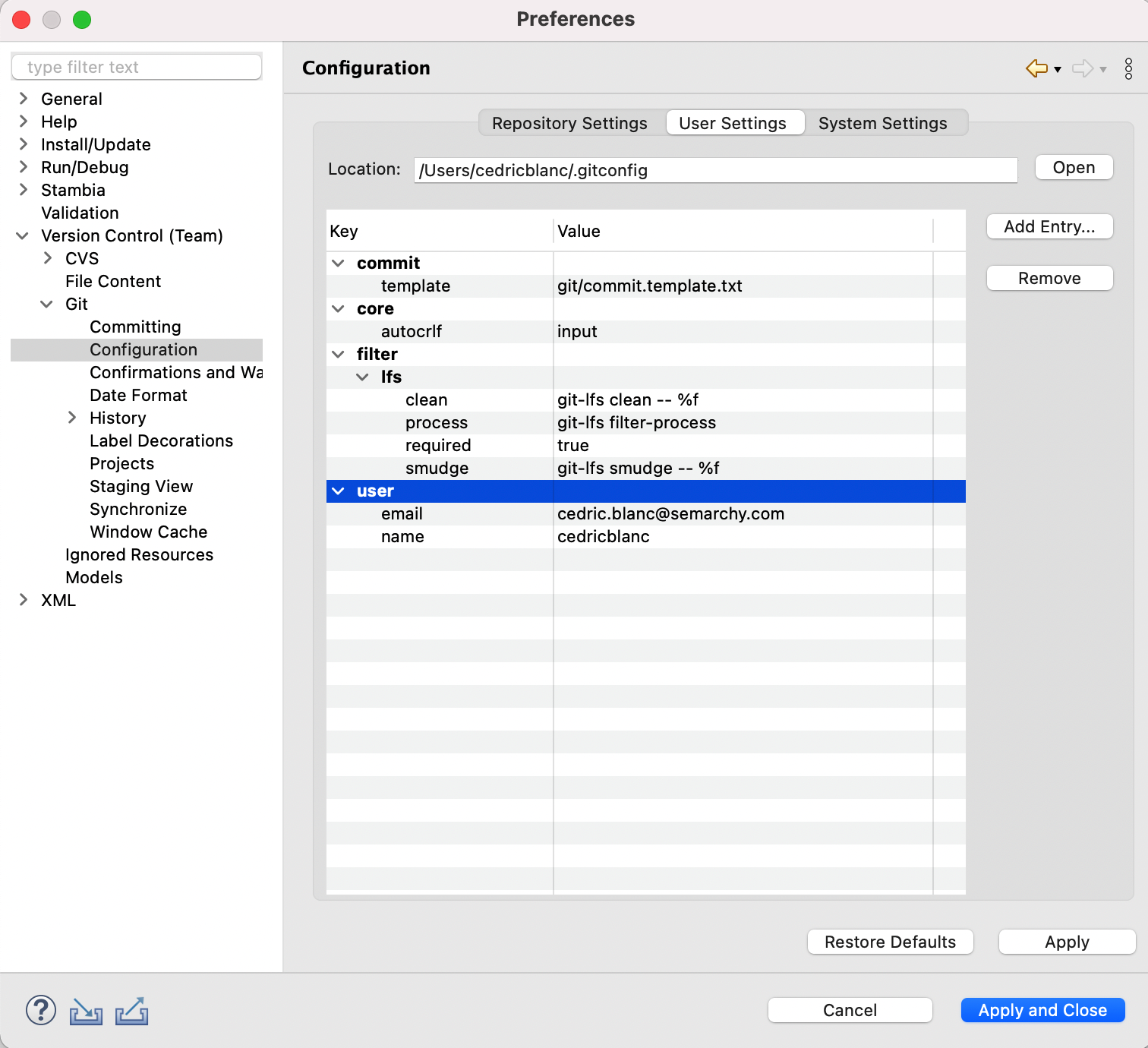Screen dimensions: 1148x1048
Task: Click the forward navigation arrow icon
Action: 1082,68
